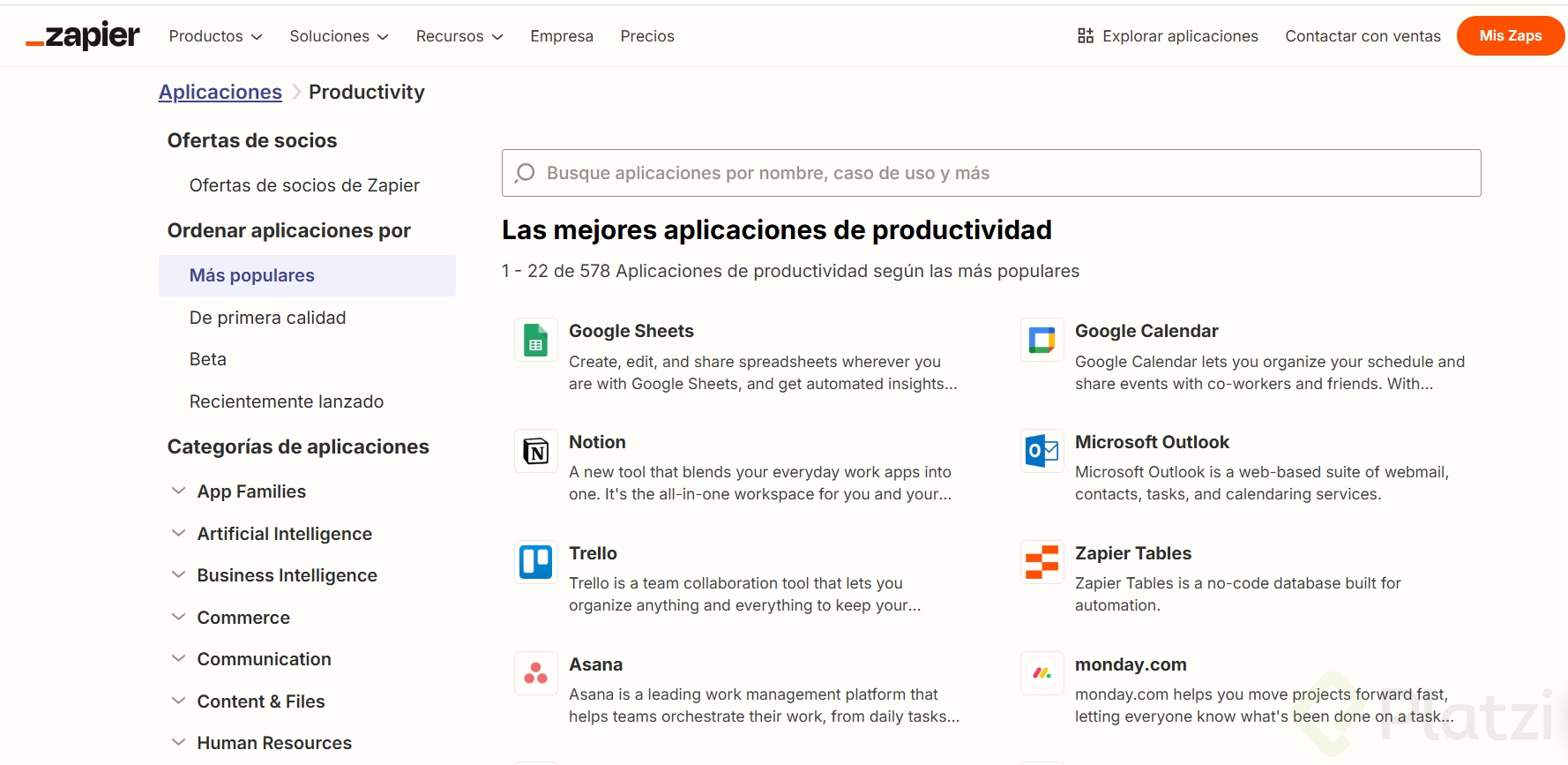Open the Productos dropdown menu
The image size is (1568, 765).
click(x=215, y=36)
